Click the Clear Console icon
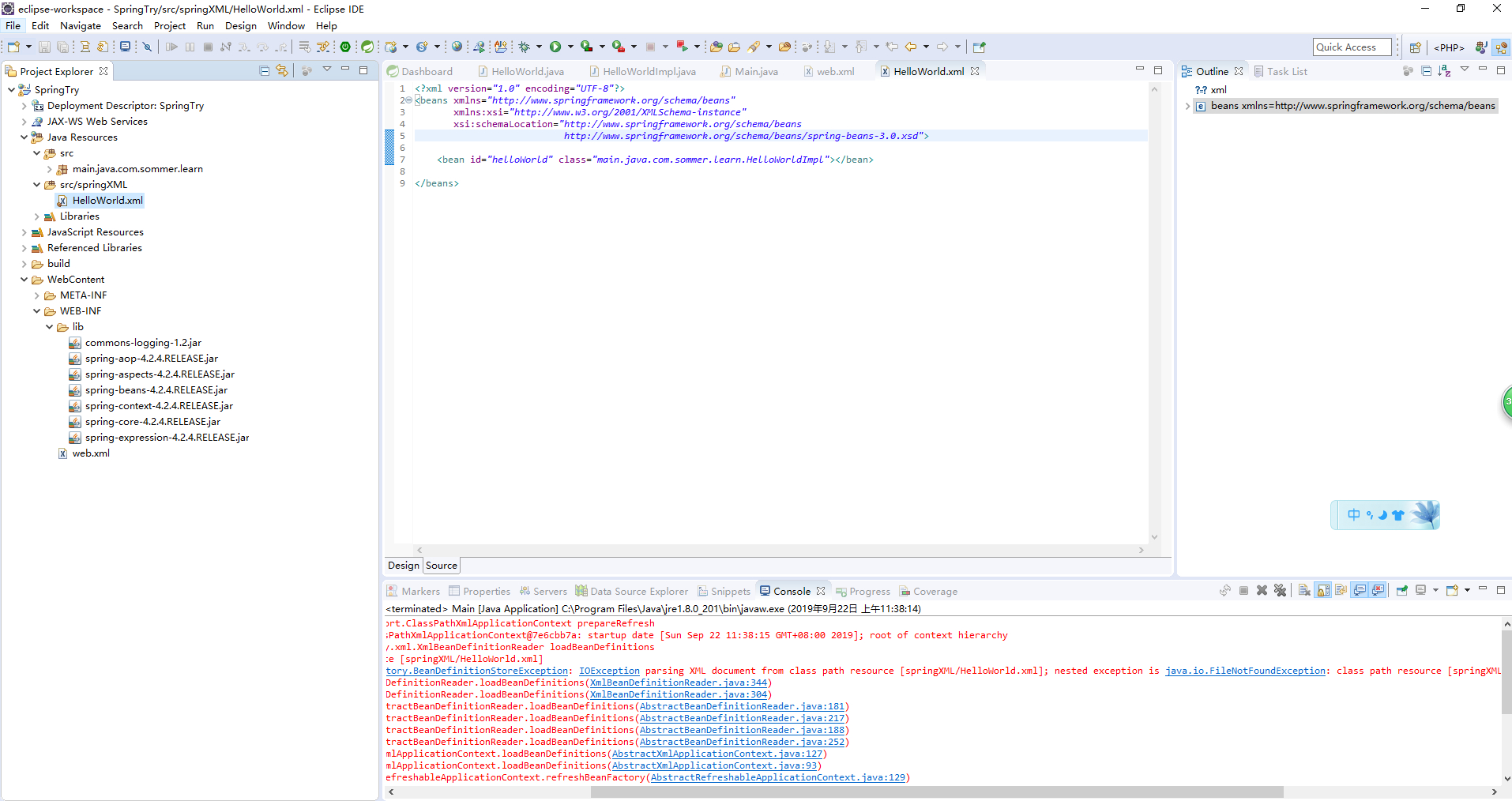Screen dimensions: 1512x801 [1304, 591]
